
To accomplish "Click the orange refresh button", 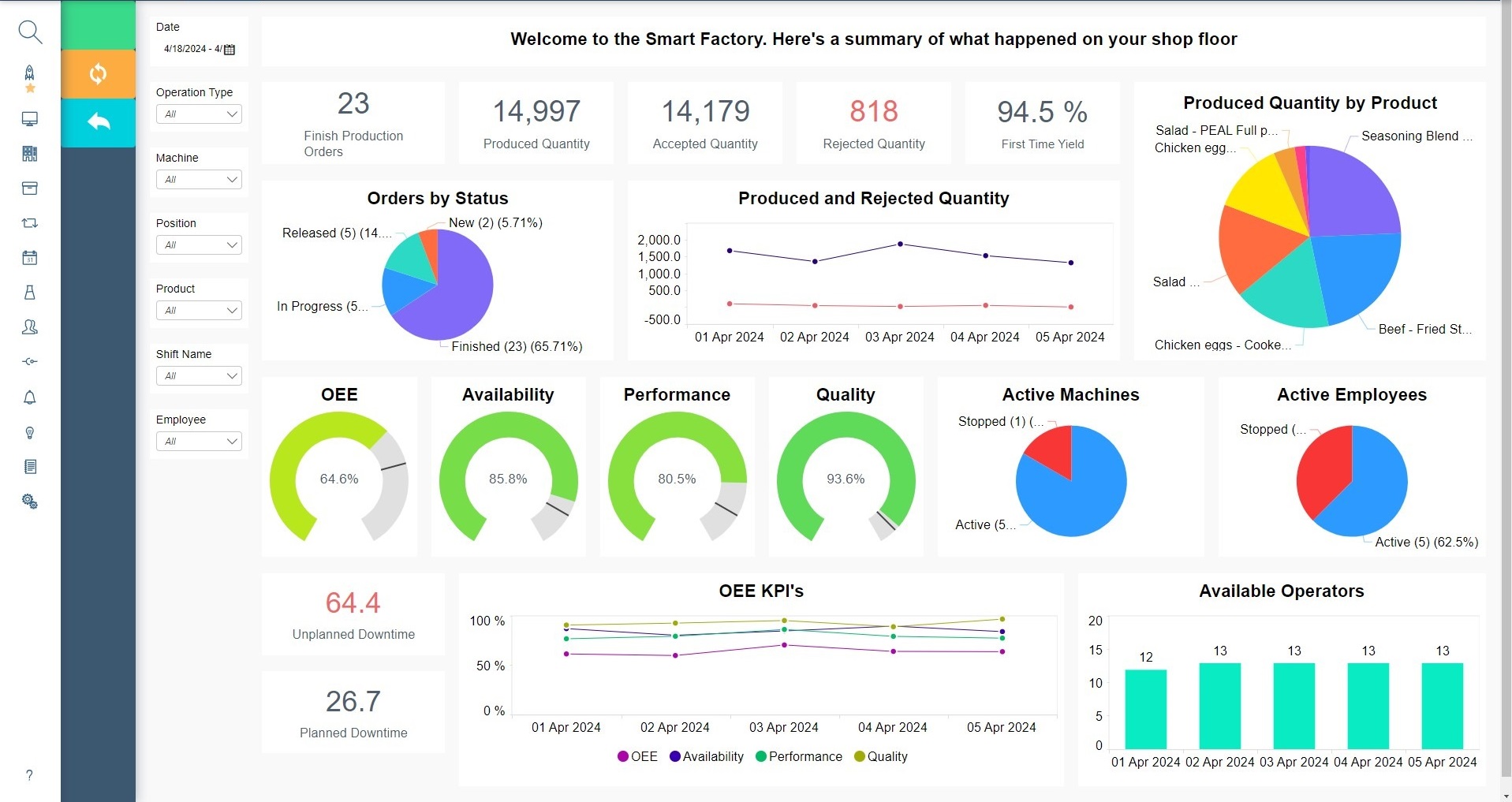I will tap(98, 74).
